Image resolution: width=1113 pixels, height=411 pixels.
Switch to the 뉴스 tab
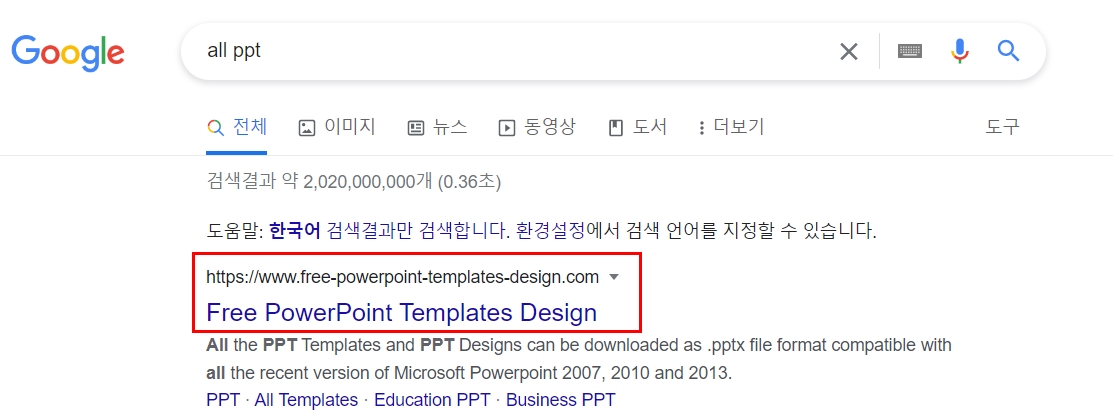click(437, 128)
